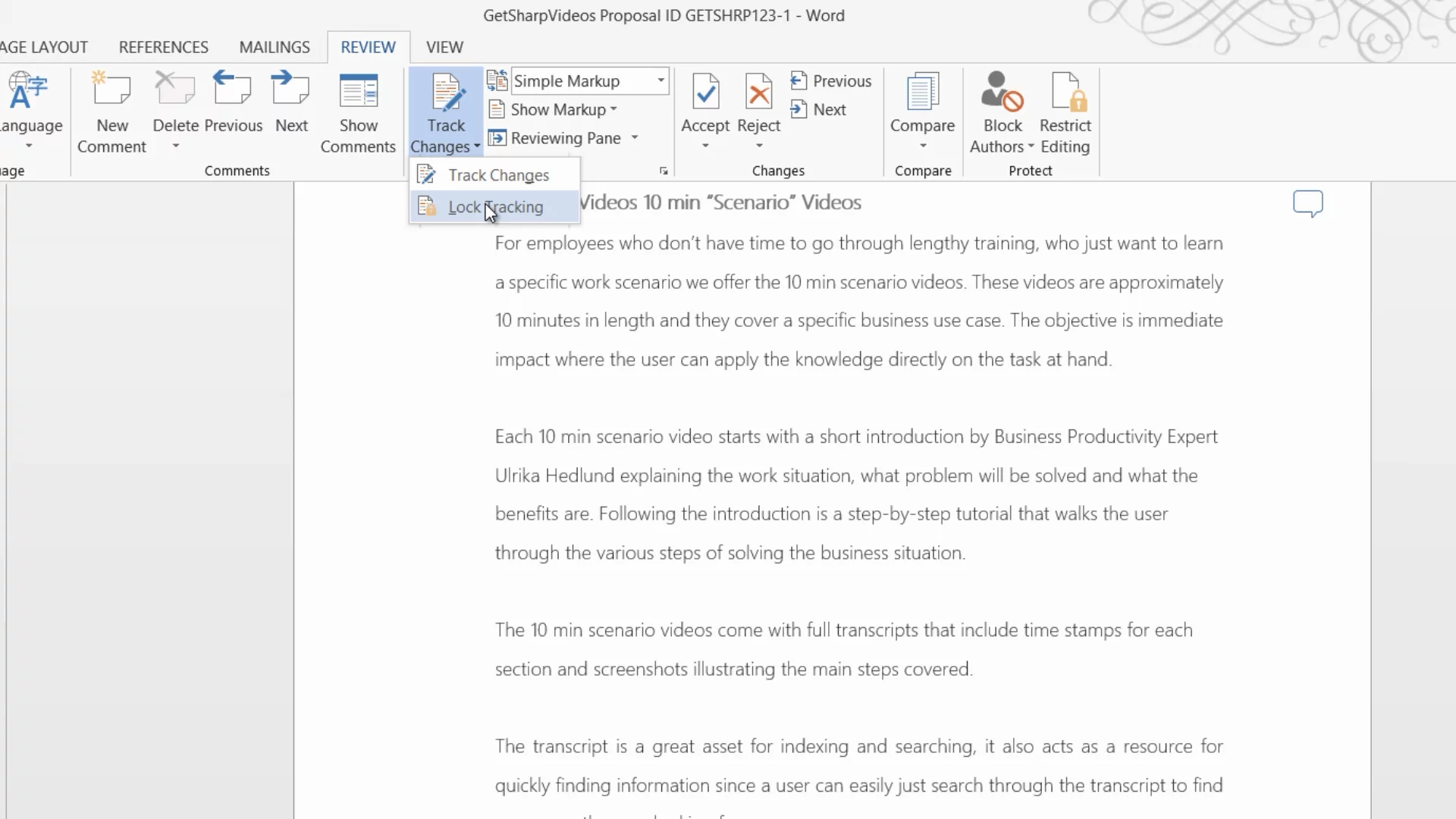Click the Delete comment icon

coord(174,91)
